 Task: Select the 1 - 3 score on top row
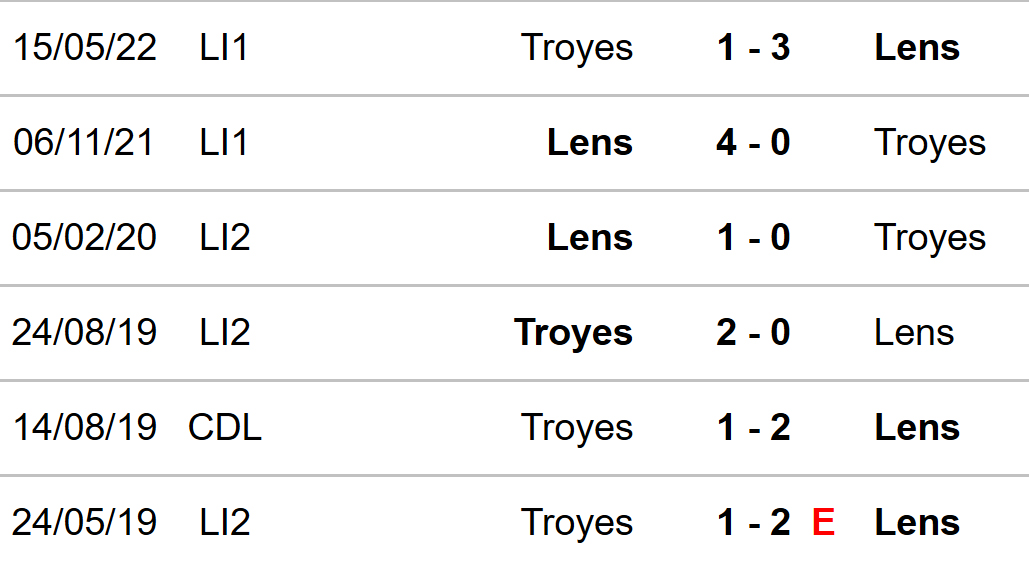tap(753, 48)
